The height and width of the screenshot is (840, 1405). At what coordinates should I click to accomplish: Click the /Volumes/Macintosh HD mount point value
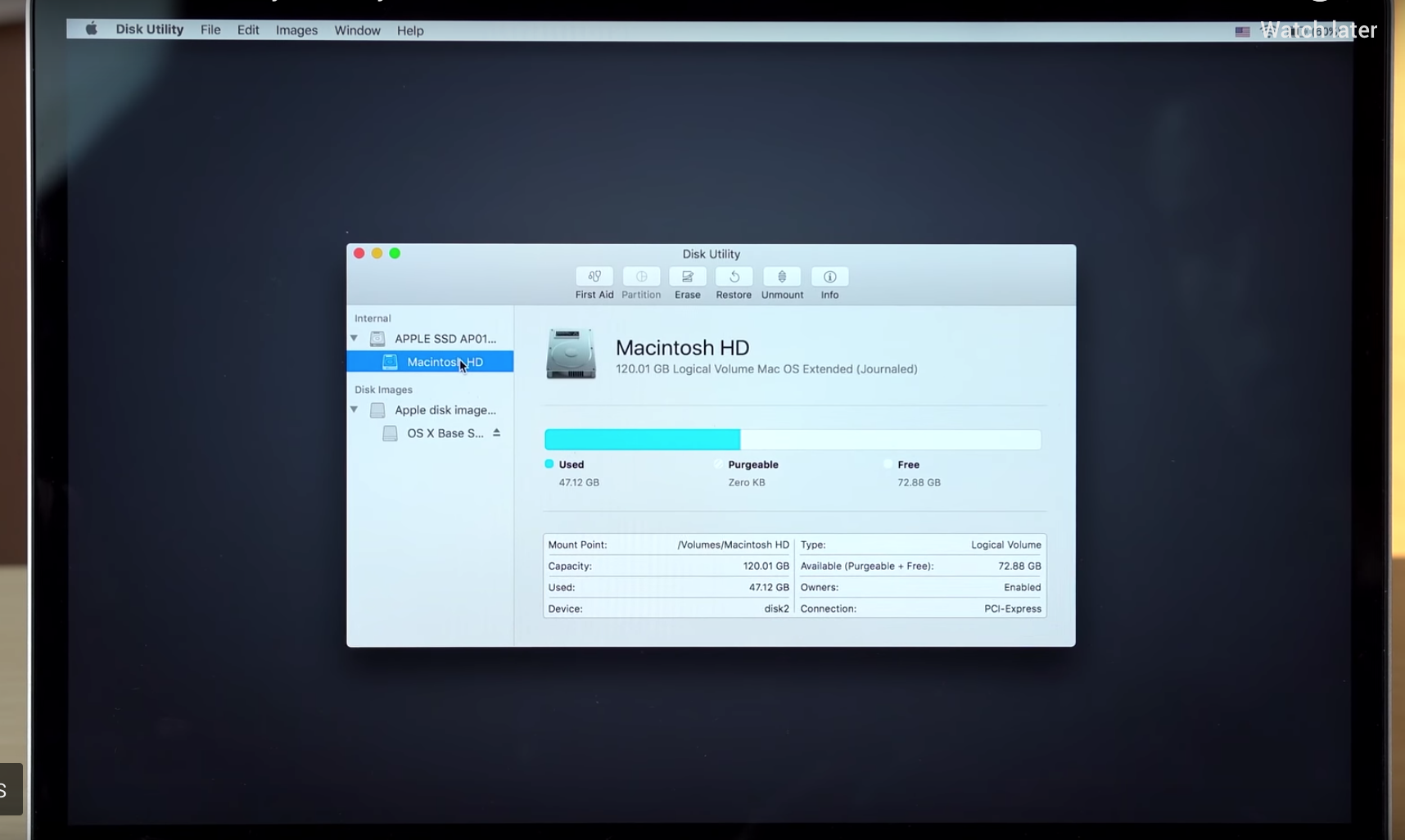click(734, 544)
